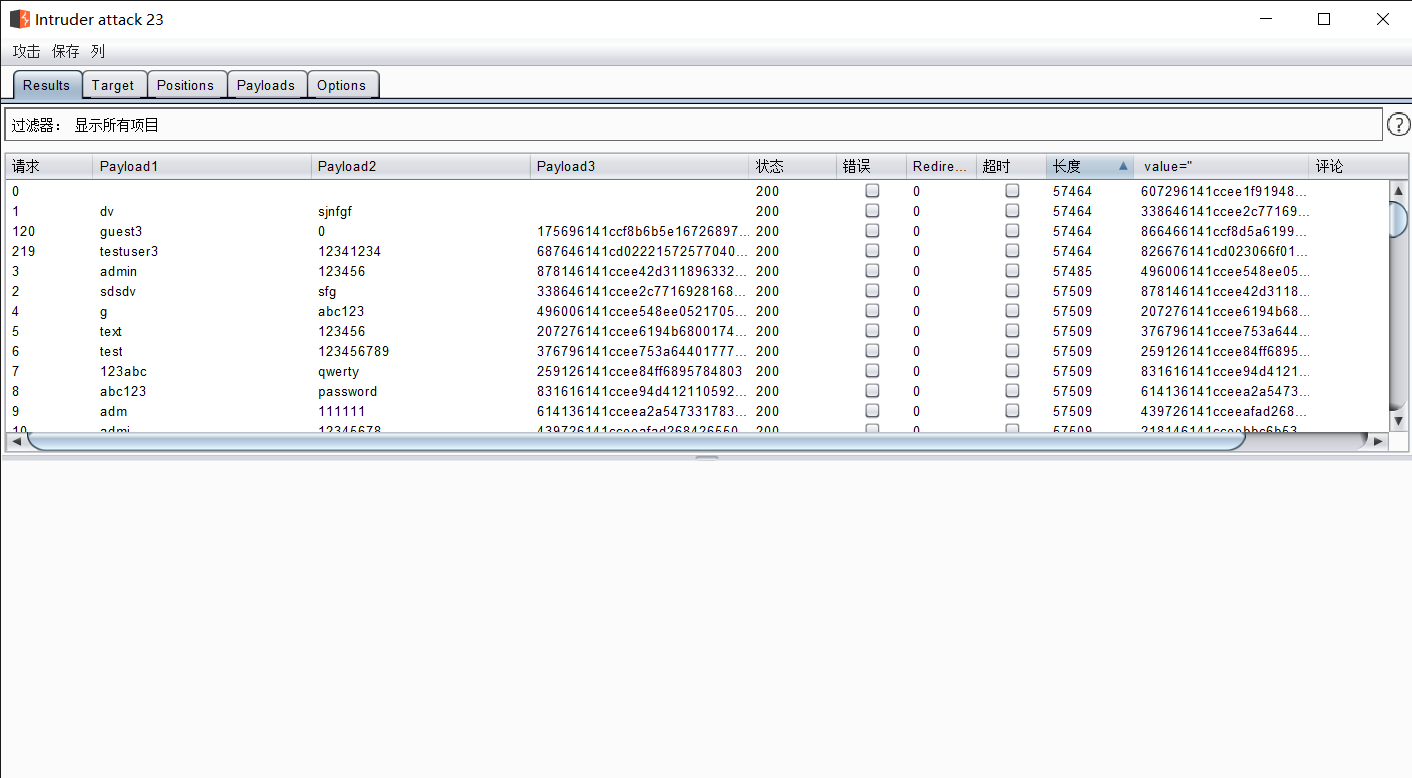Toggle 超时 checkbox for request 1
The image size is (1412, 778).
(x=1013, y=211)
